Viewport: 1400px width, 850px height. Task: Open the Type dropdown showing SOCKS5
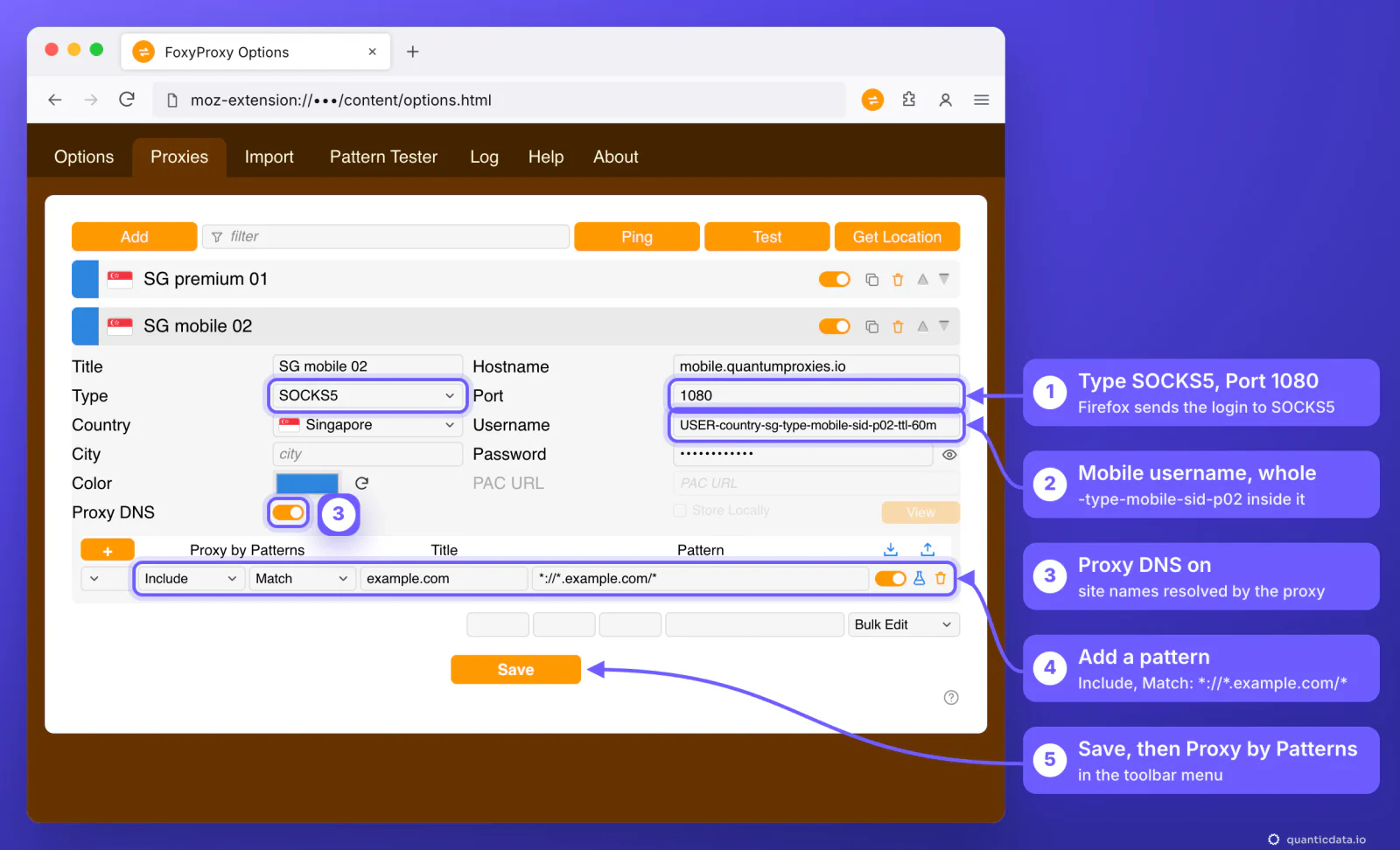[x=367, y=395]
